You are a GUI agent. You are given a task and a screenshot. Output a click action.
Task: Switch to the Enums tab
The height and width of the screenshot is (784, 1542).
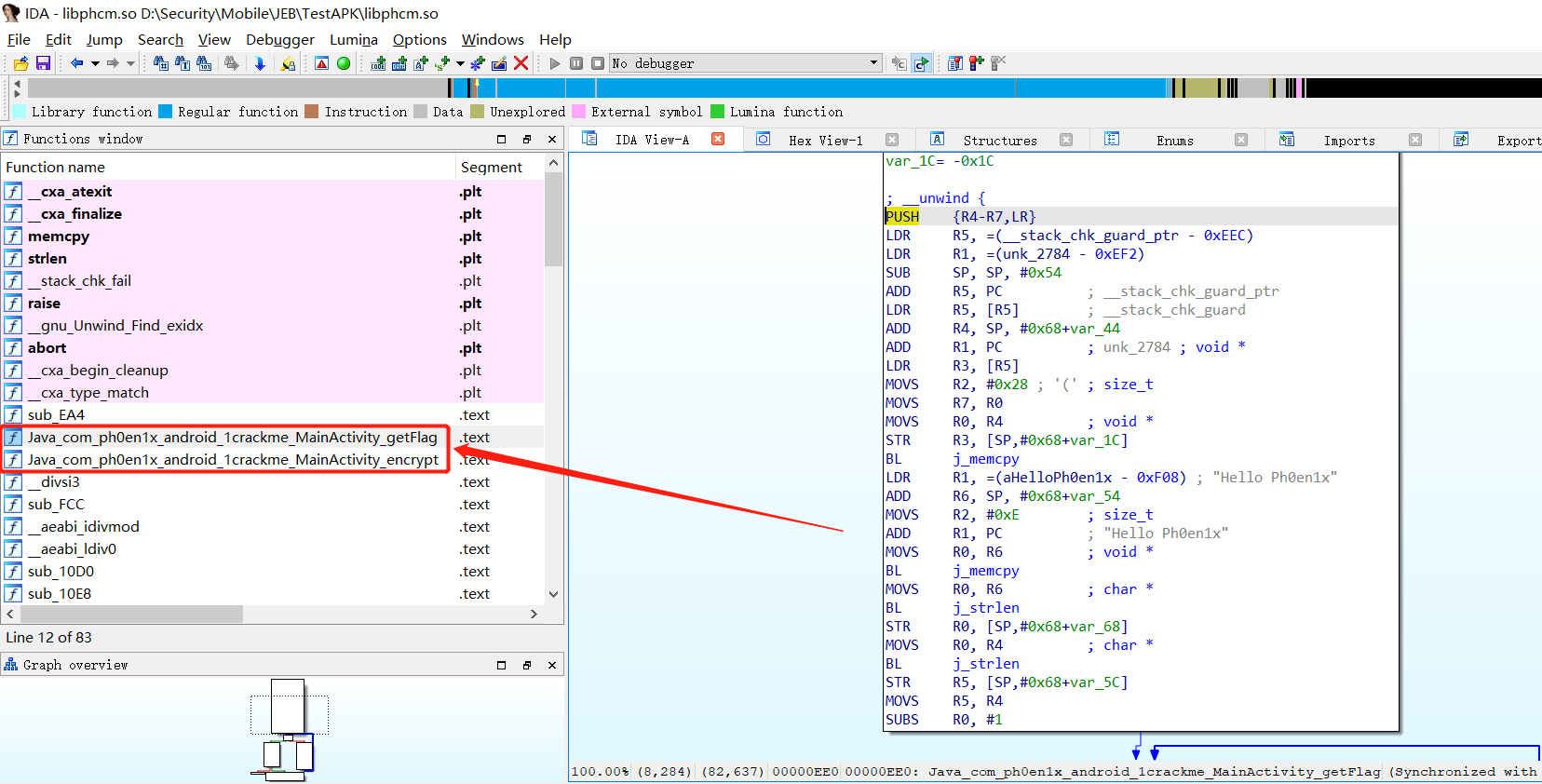coord(1175,140)
